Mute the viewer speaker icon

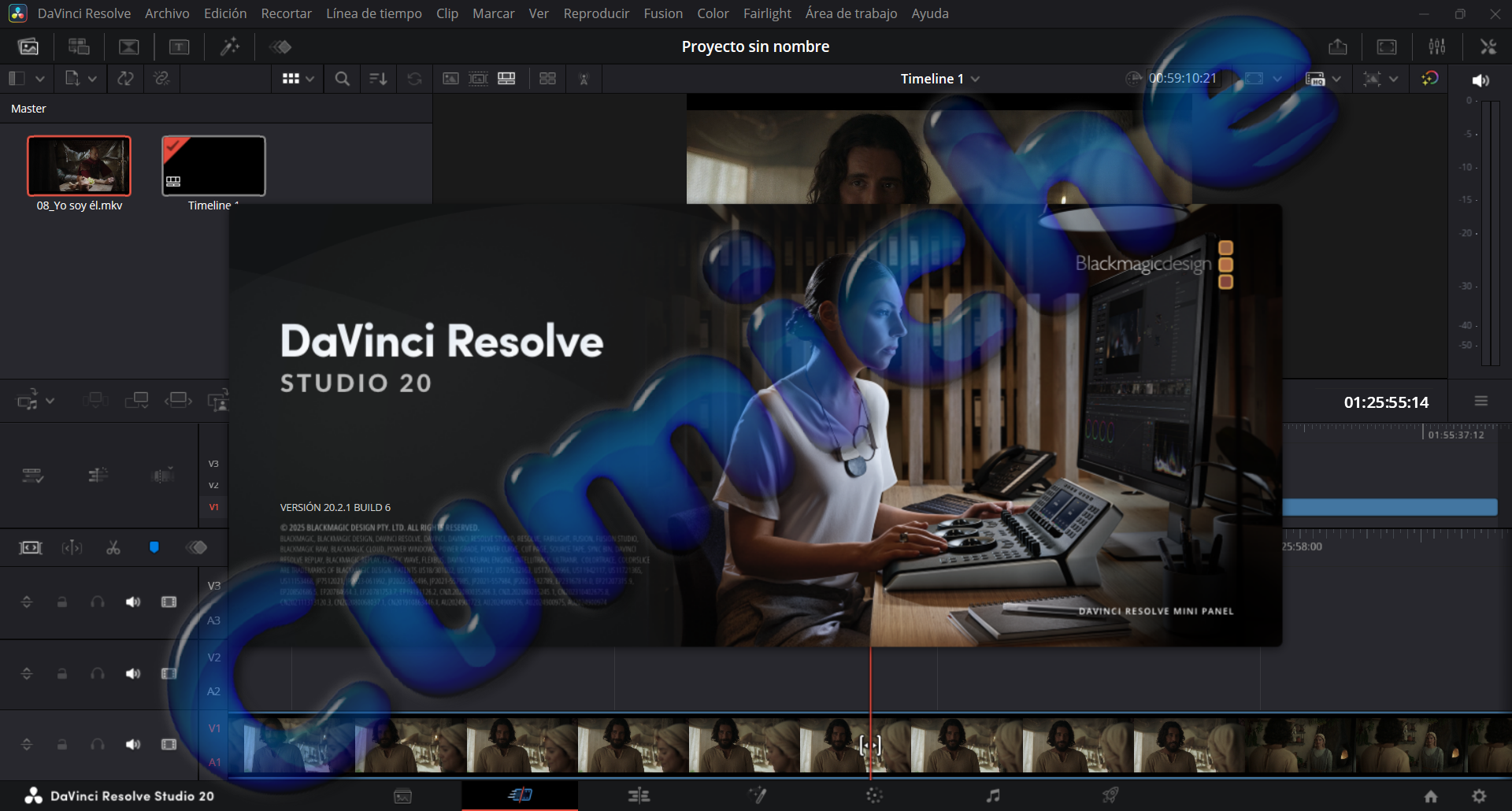1480,80
